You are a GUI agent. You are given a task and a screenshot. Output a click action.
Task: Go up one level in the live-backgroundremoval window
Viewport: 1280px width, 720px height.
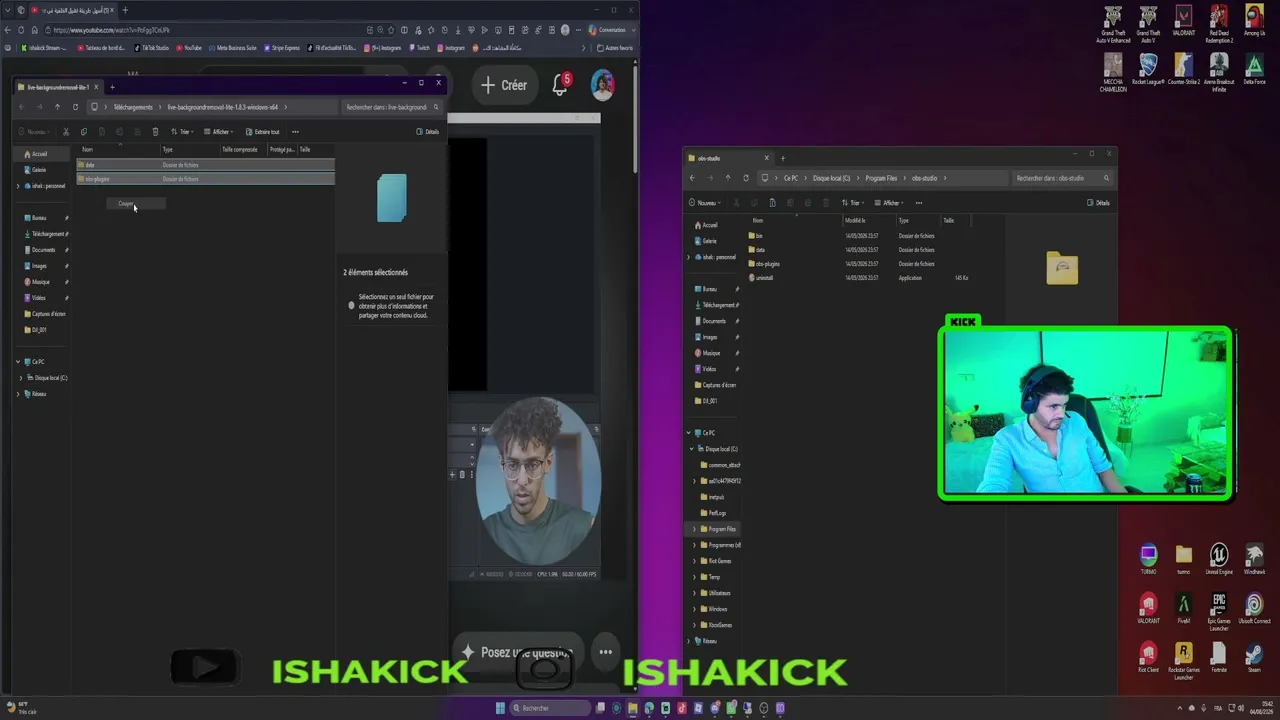57,107
